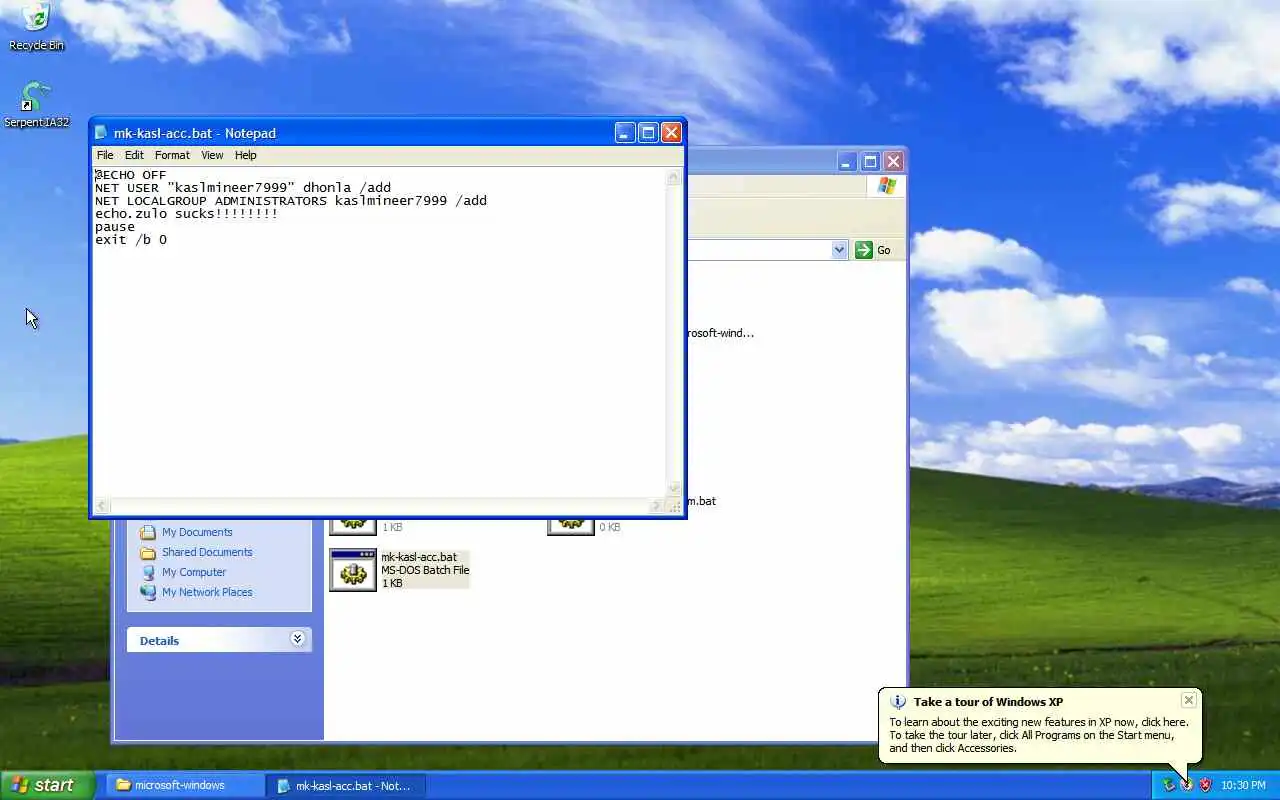
Task: Open Shared Documents in Explorer sidebar
Action: (207, 552)
